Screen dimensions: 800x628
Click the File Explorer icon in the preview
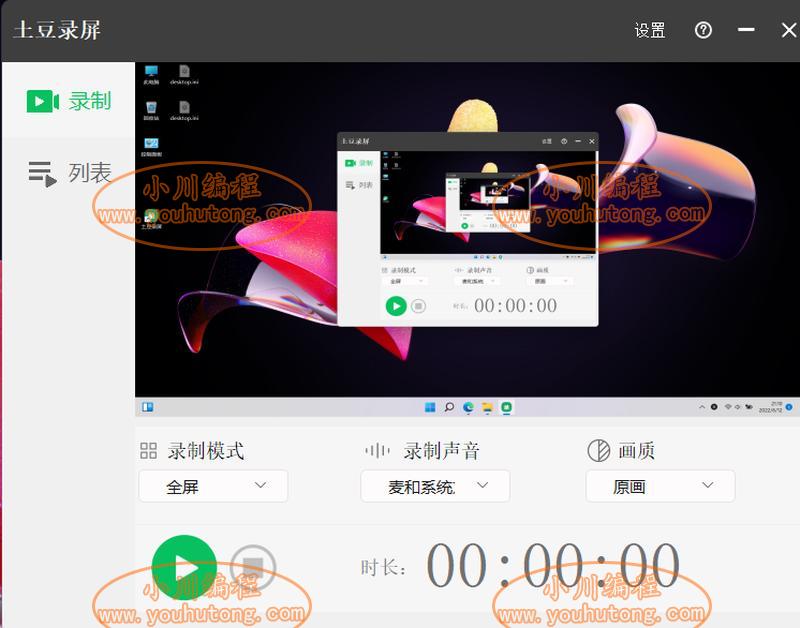pyautogui.click(x=487, y=407)
